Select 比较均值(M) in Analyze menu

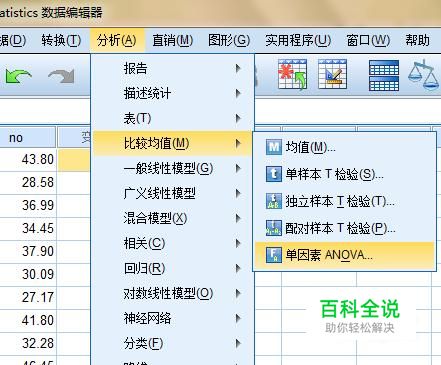click(x=172, y=143)
